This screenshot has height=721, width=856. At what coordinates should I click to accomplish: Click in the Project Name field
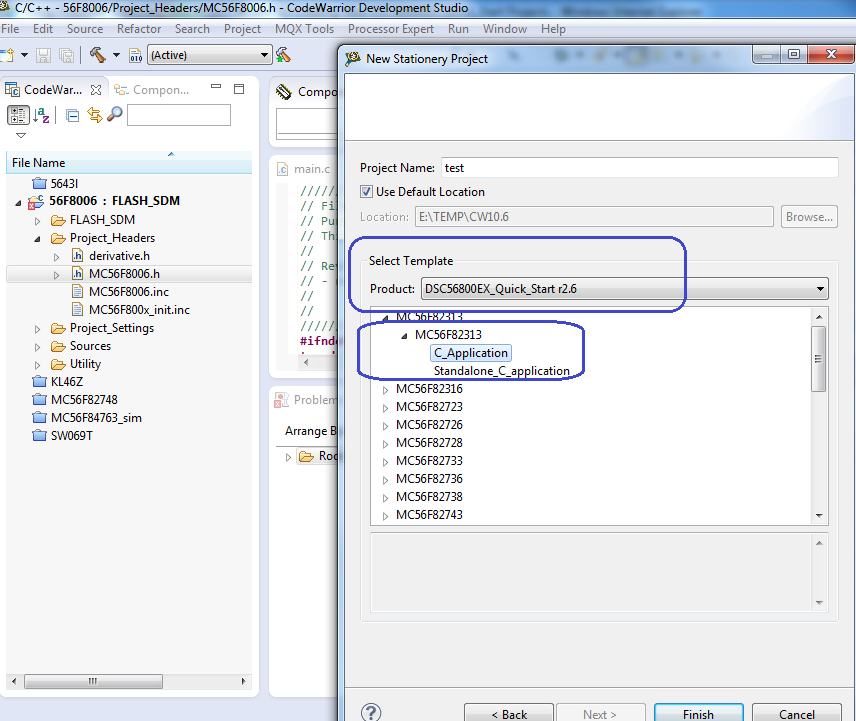[x=640, y=168]
